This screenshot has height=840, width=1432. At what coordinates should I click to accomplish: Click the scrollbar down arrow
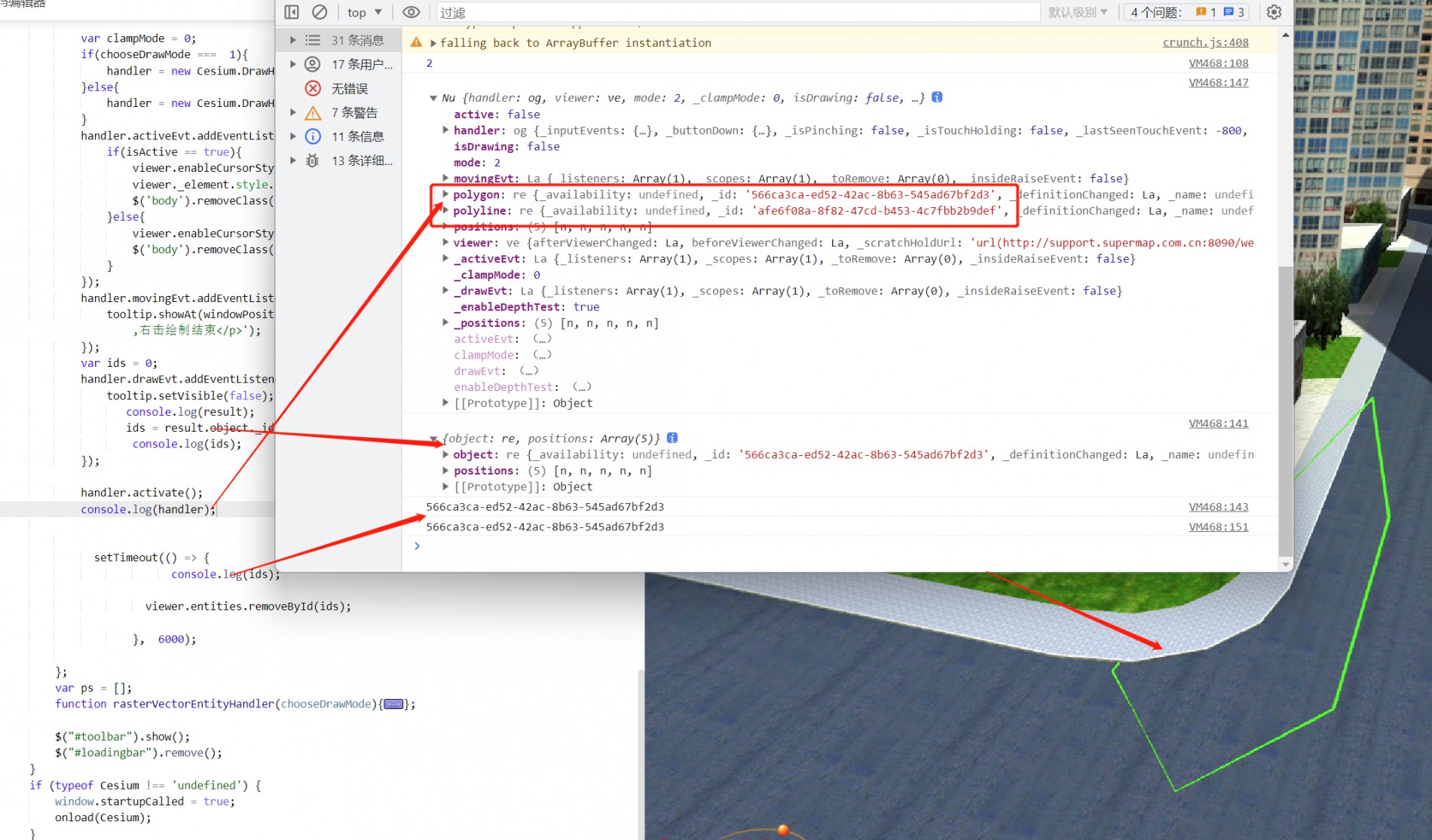[1286, 564]
